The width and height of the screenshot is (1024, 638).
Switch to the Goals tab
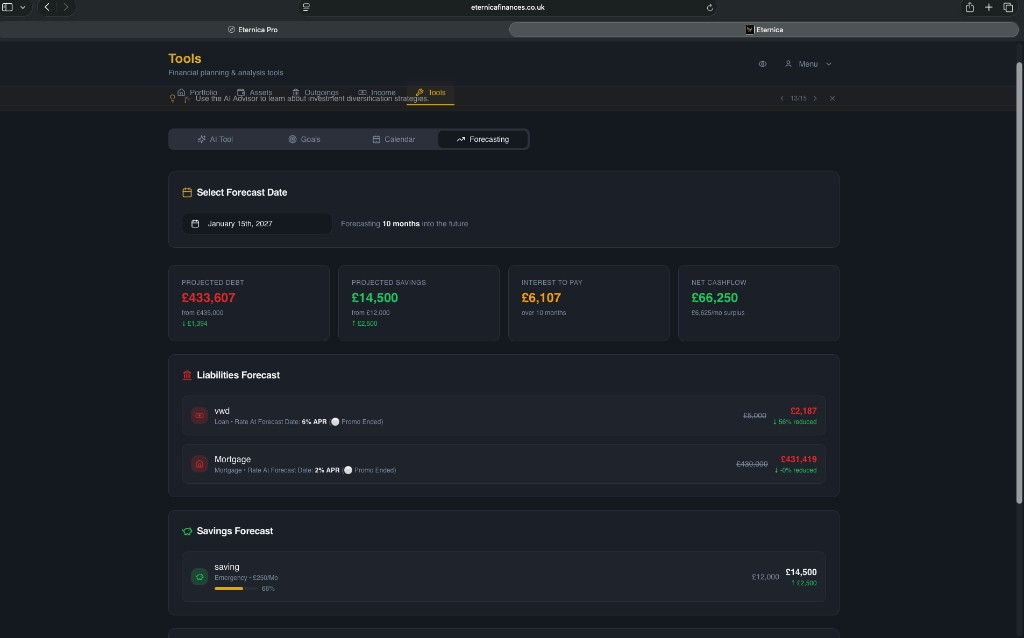(x=303, y=139)
